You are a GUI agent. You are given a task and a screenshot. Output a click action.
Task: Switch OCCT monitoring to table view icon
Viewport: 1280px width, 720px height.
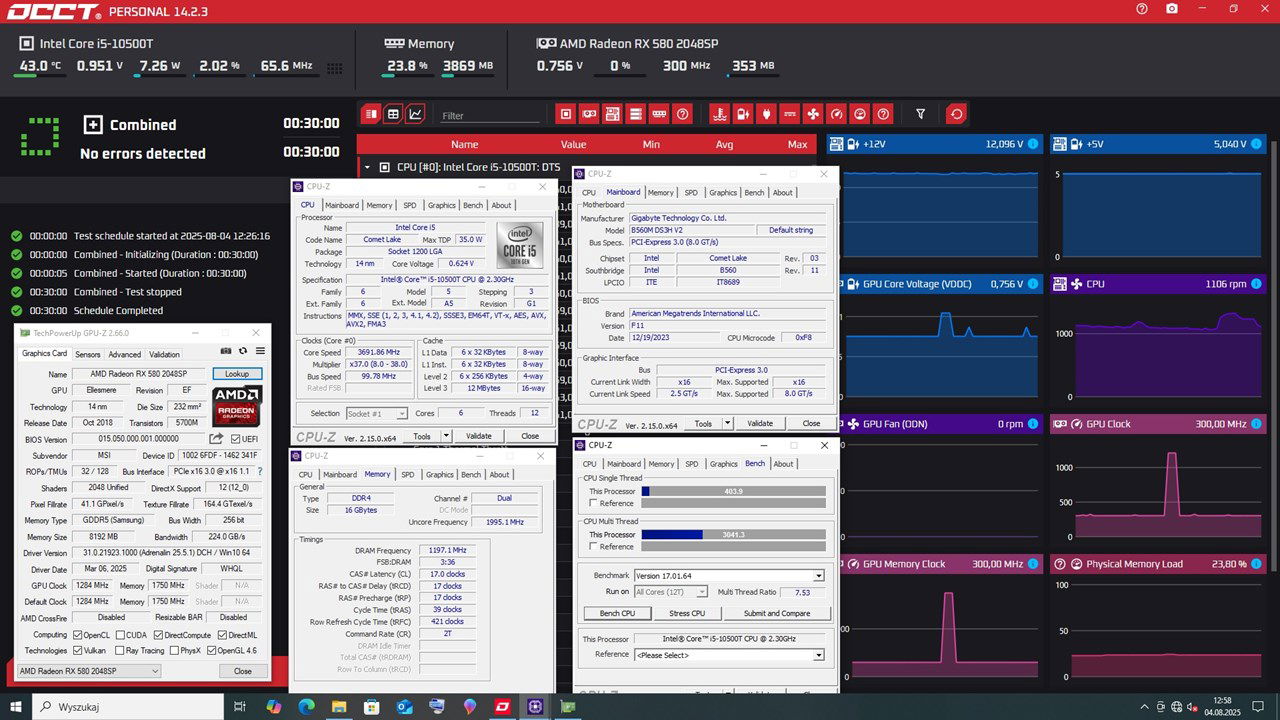point(394,114)
